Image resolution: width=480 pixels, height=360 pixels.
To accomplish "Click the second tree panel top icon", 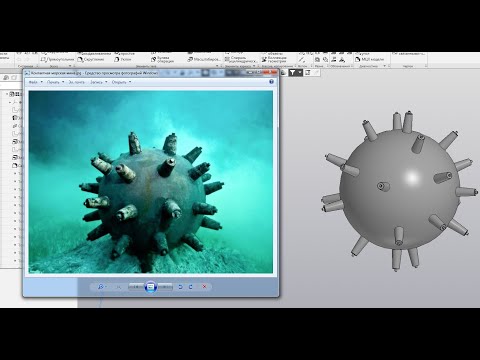I will click(14, 78).
